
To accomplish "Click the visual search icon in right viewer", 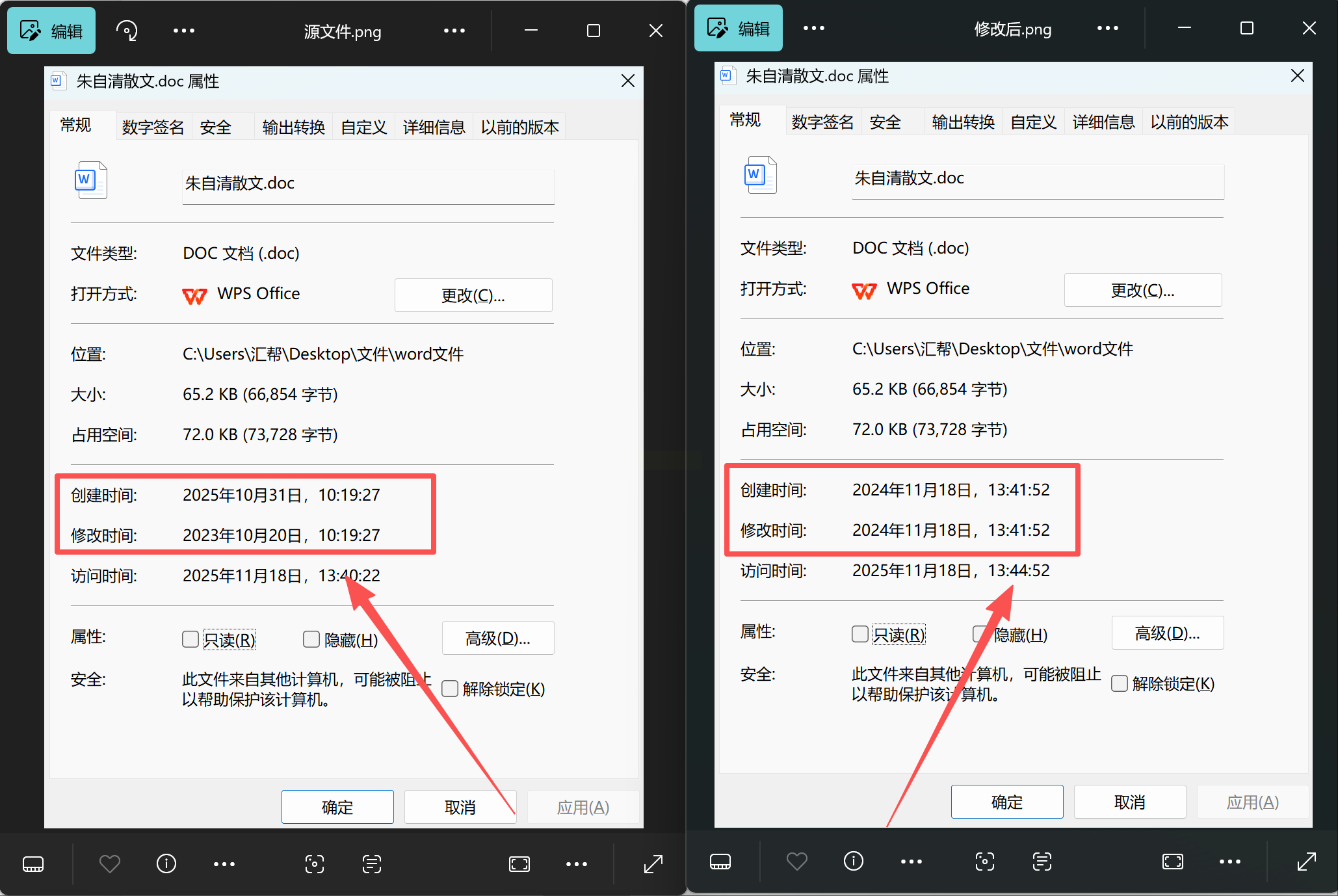I will coord(984,862).
